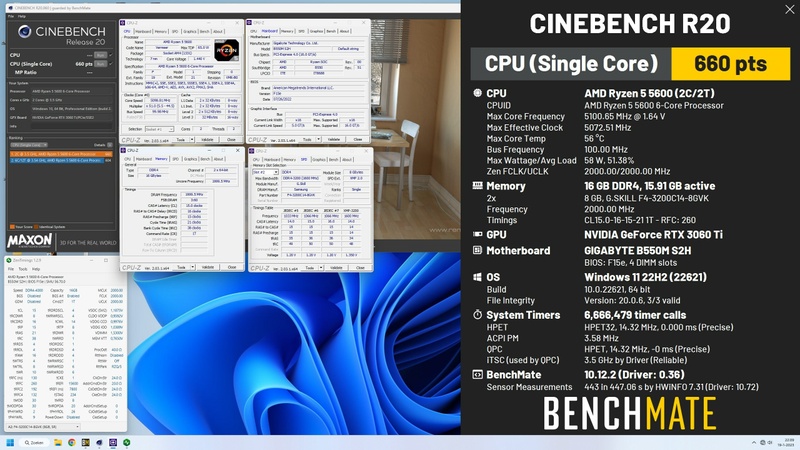Open the Help menu in ZenTimings
This screenshot has width=800, height=450.
pos(36,268)
